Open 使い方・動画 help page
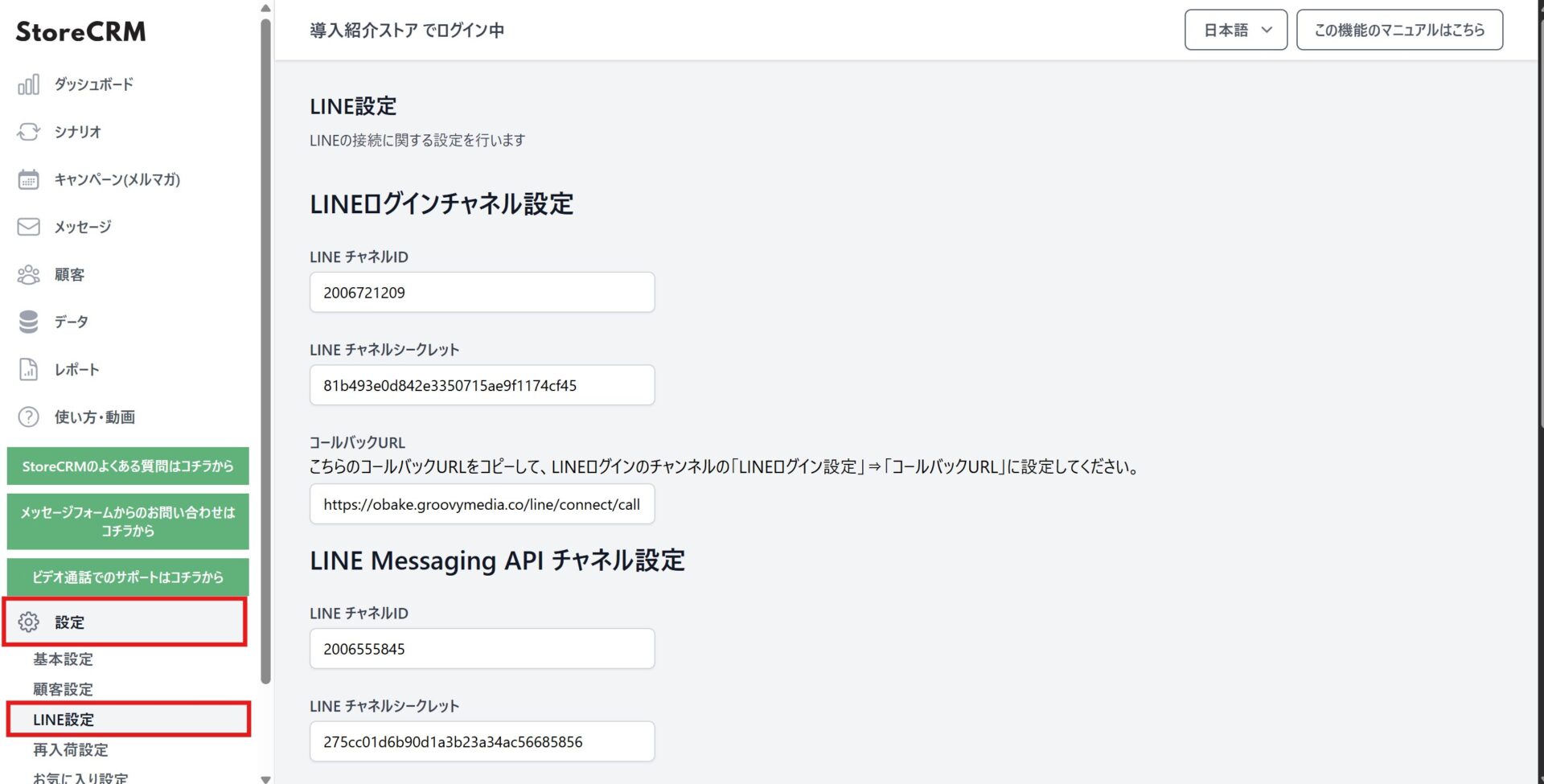1544x784 pixels. (94, 417)
